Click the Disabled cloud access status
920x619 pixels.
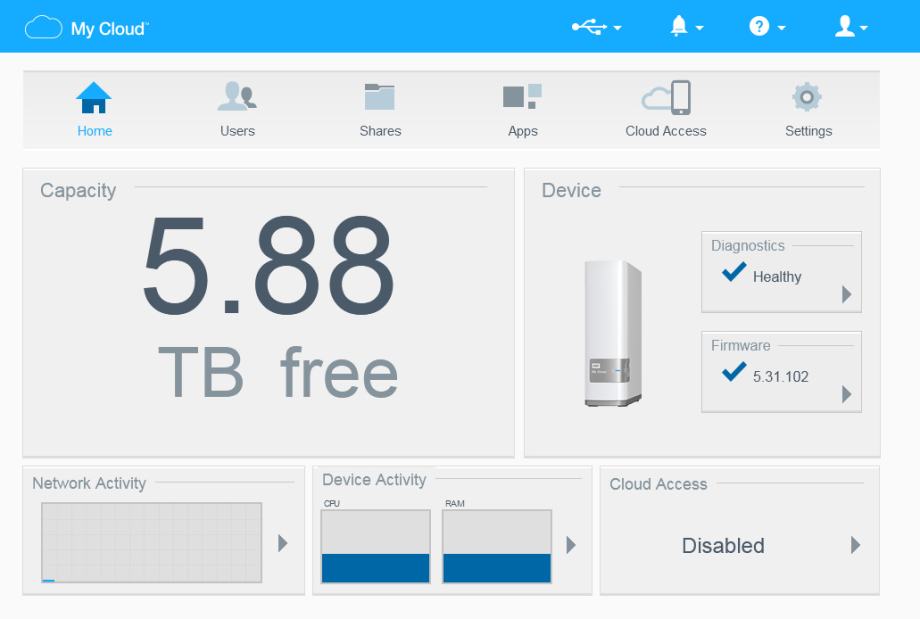723,546
